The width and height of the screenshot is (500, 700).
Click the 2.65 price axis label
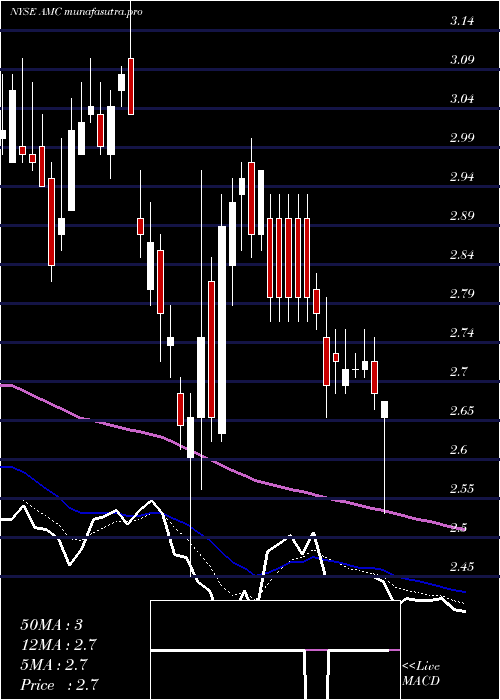click(x=462, y=411)
